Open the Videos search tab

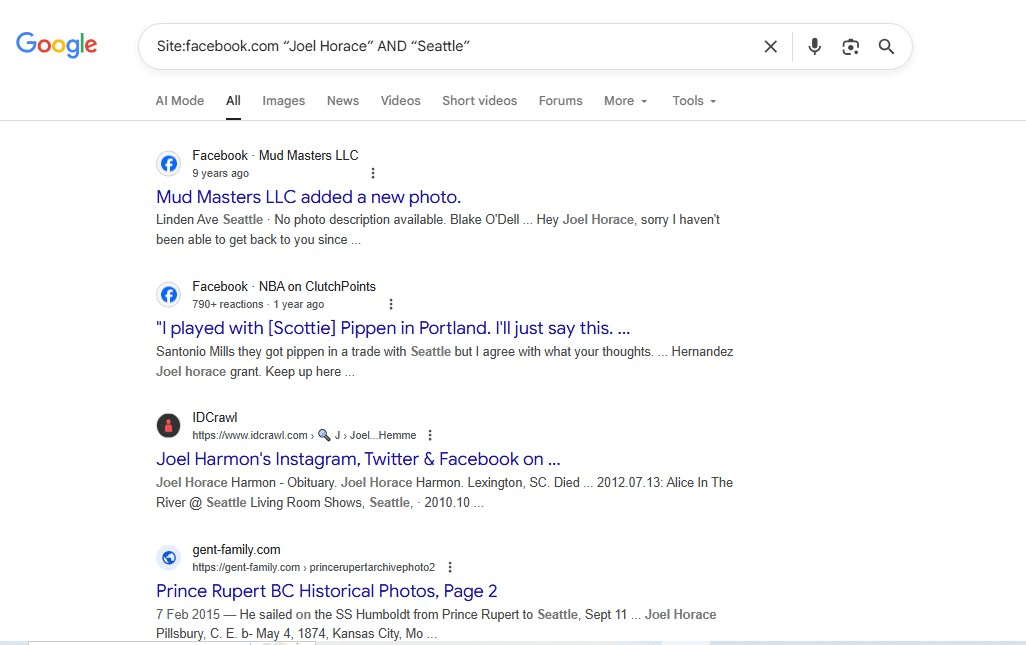[x=400, y=100]
